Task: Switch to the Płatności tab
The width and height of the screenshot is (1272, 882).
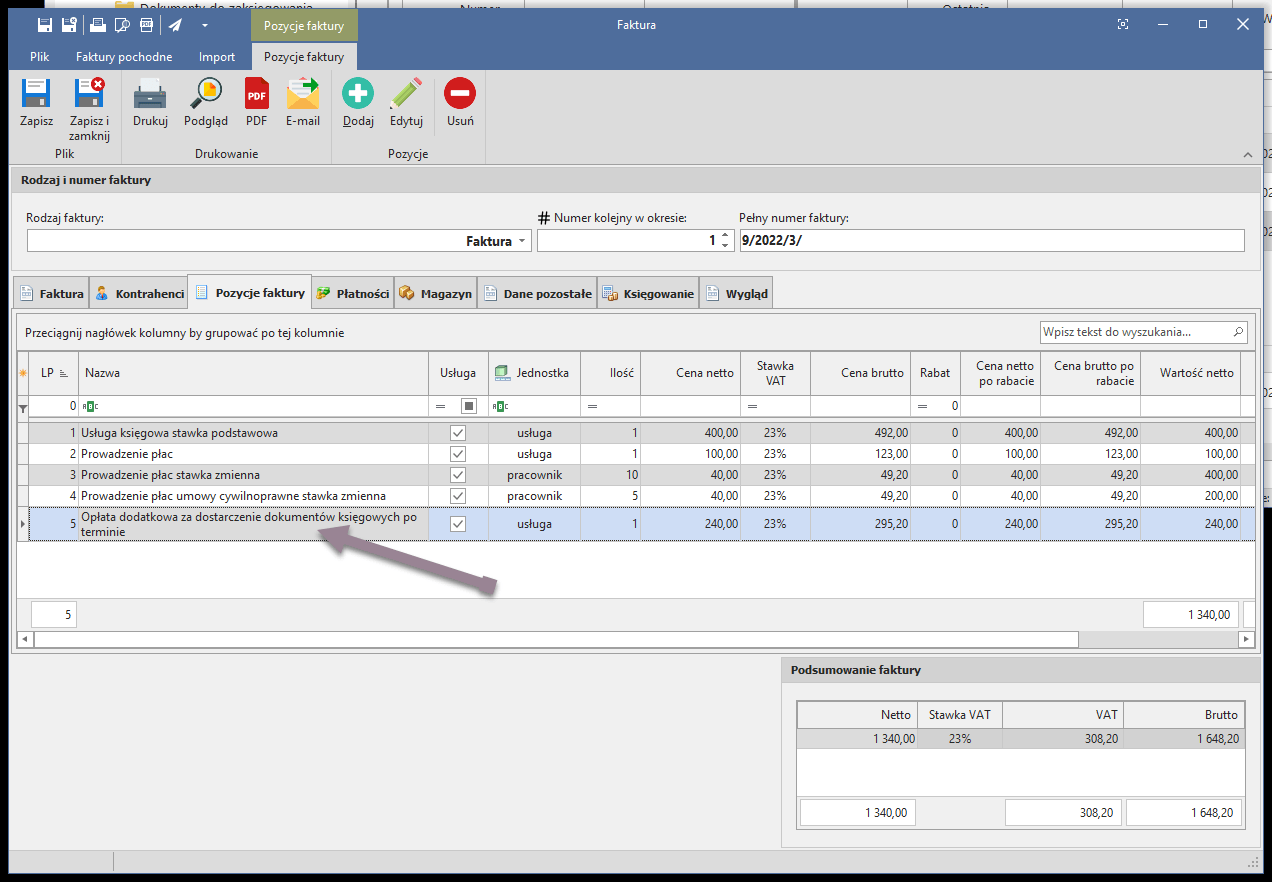Action: pos(352,294)
